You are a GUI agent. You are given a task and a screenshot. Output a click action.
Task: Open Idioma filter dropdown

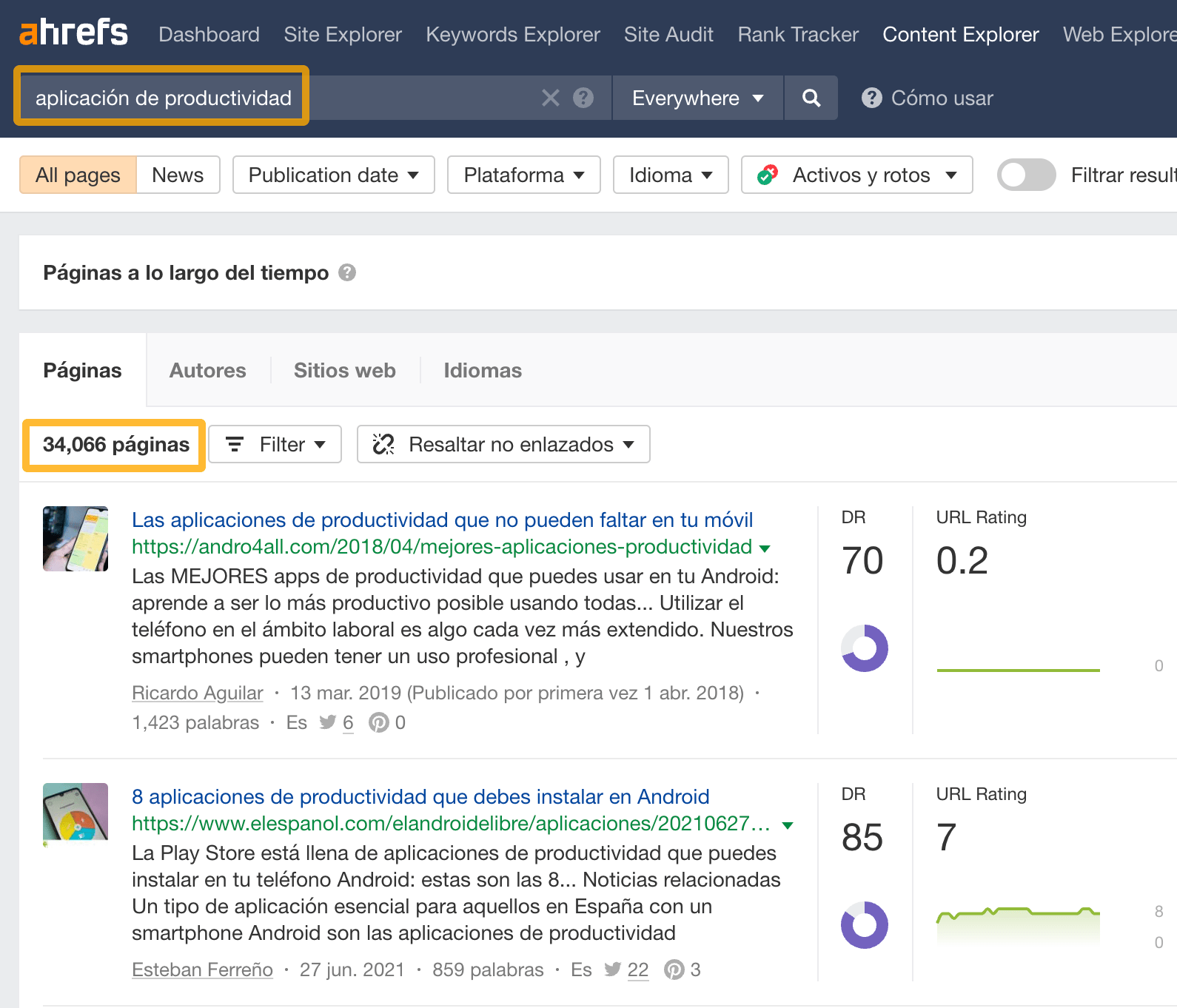pos(671,175)
